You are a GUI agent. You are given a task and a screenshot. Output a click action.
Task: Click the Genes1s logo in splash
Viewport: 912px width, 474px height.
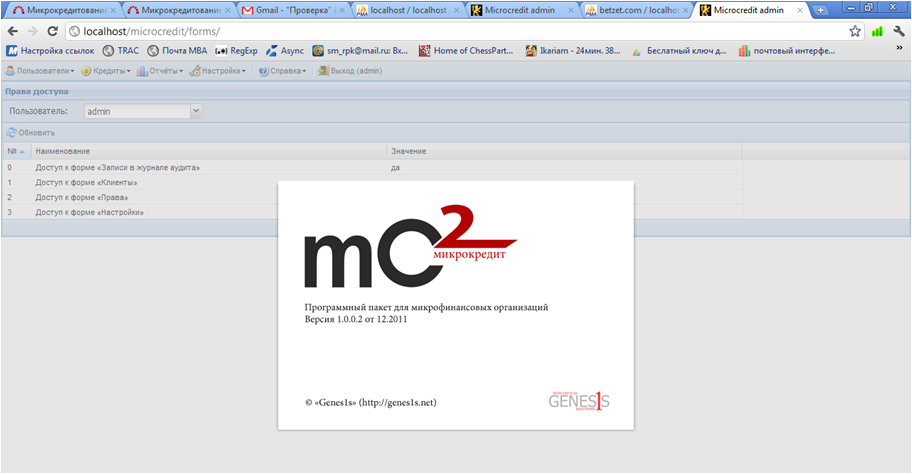tap(579, 401)
